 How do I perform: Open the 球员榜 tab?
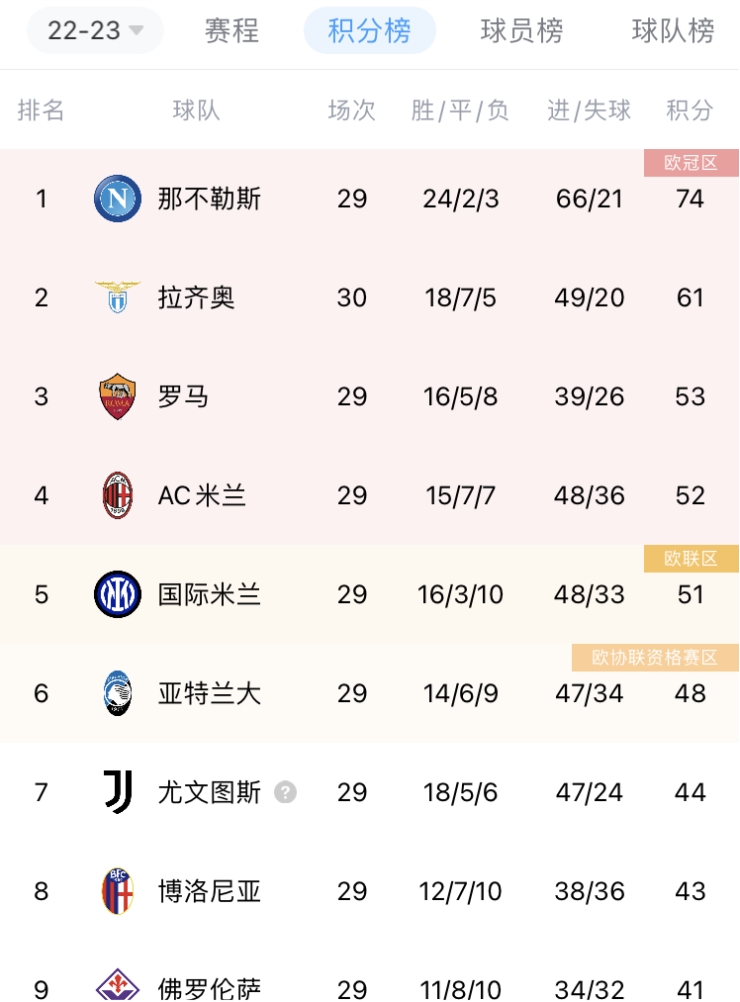point(521,30)
